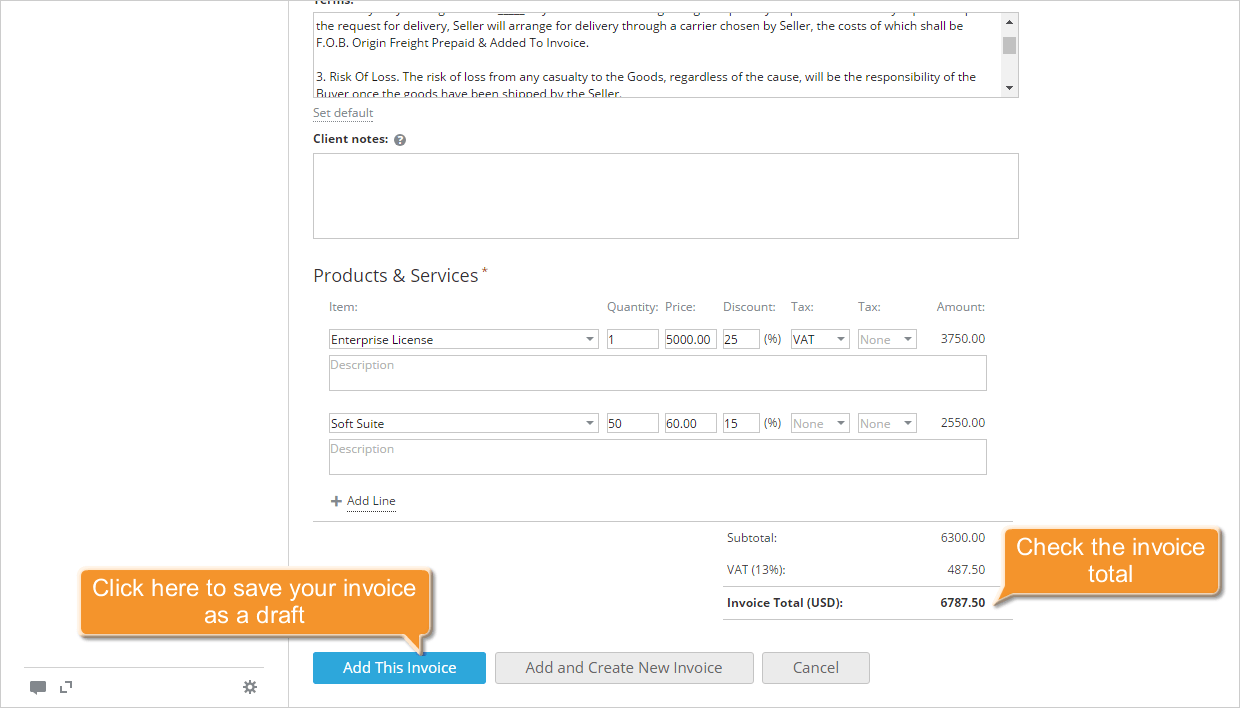Screen dimensions: 1240x708
Task: Open the VAT tax dropdown
Action: 819,339
